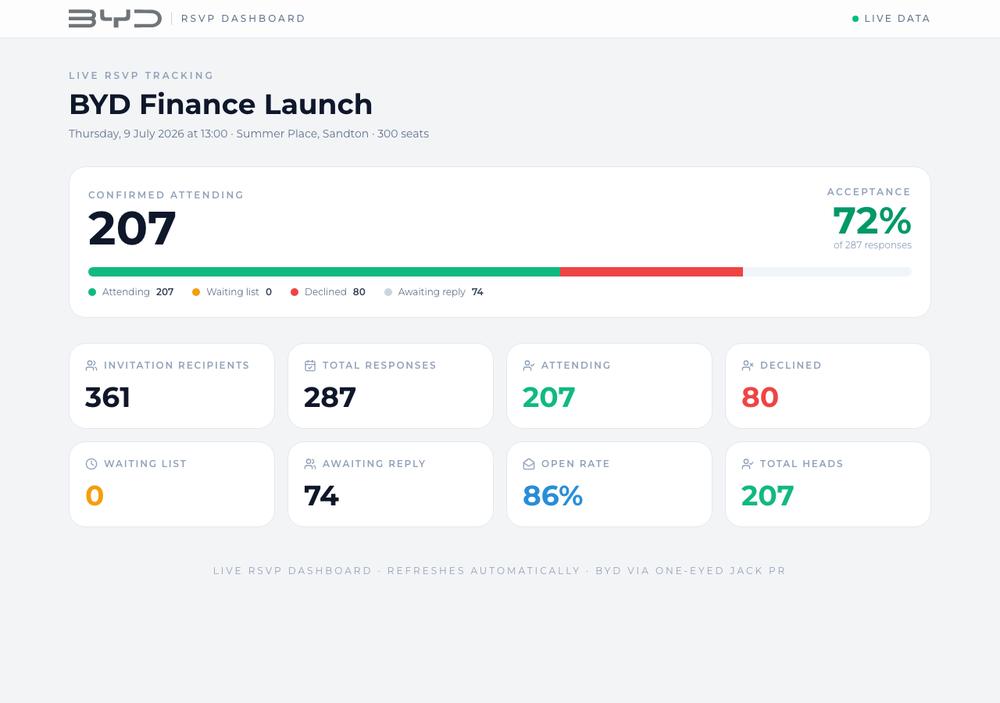Click the Declined person-x icon
Viewport: 1000px width, 703px height.
click(747, 366)
